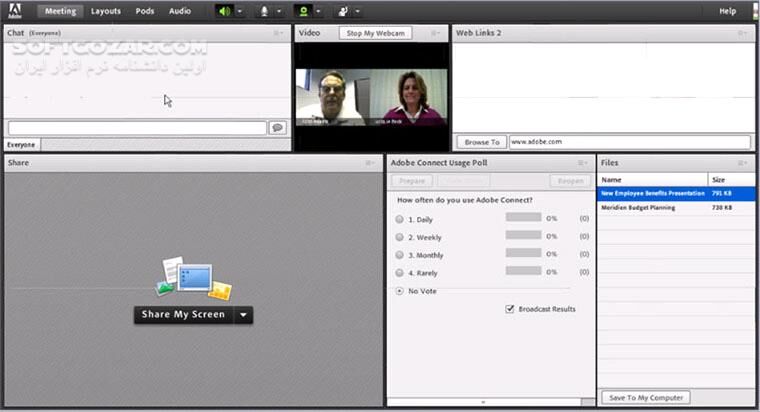The image size is (760, 412).
Task: Click the woman's webcam video feed
Action: [410, 97]
